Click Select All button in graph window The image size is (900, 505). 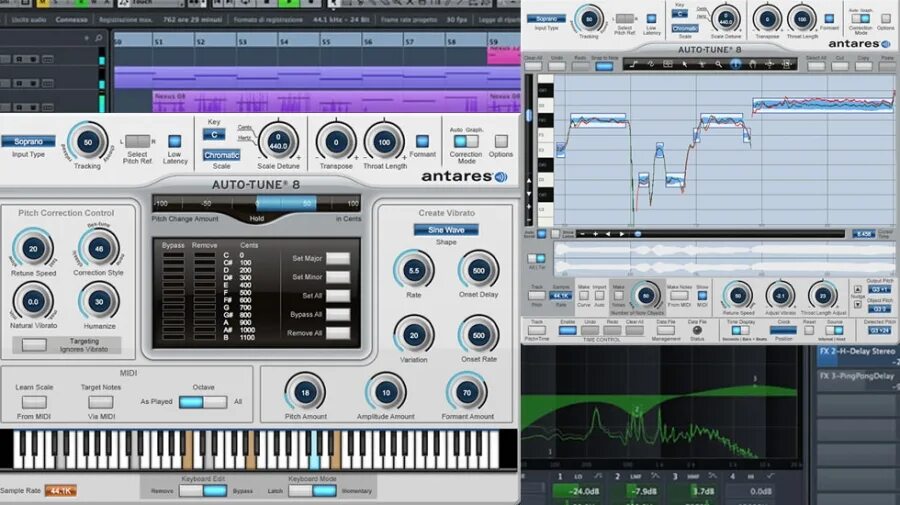pos(816,67)
